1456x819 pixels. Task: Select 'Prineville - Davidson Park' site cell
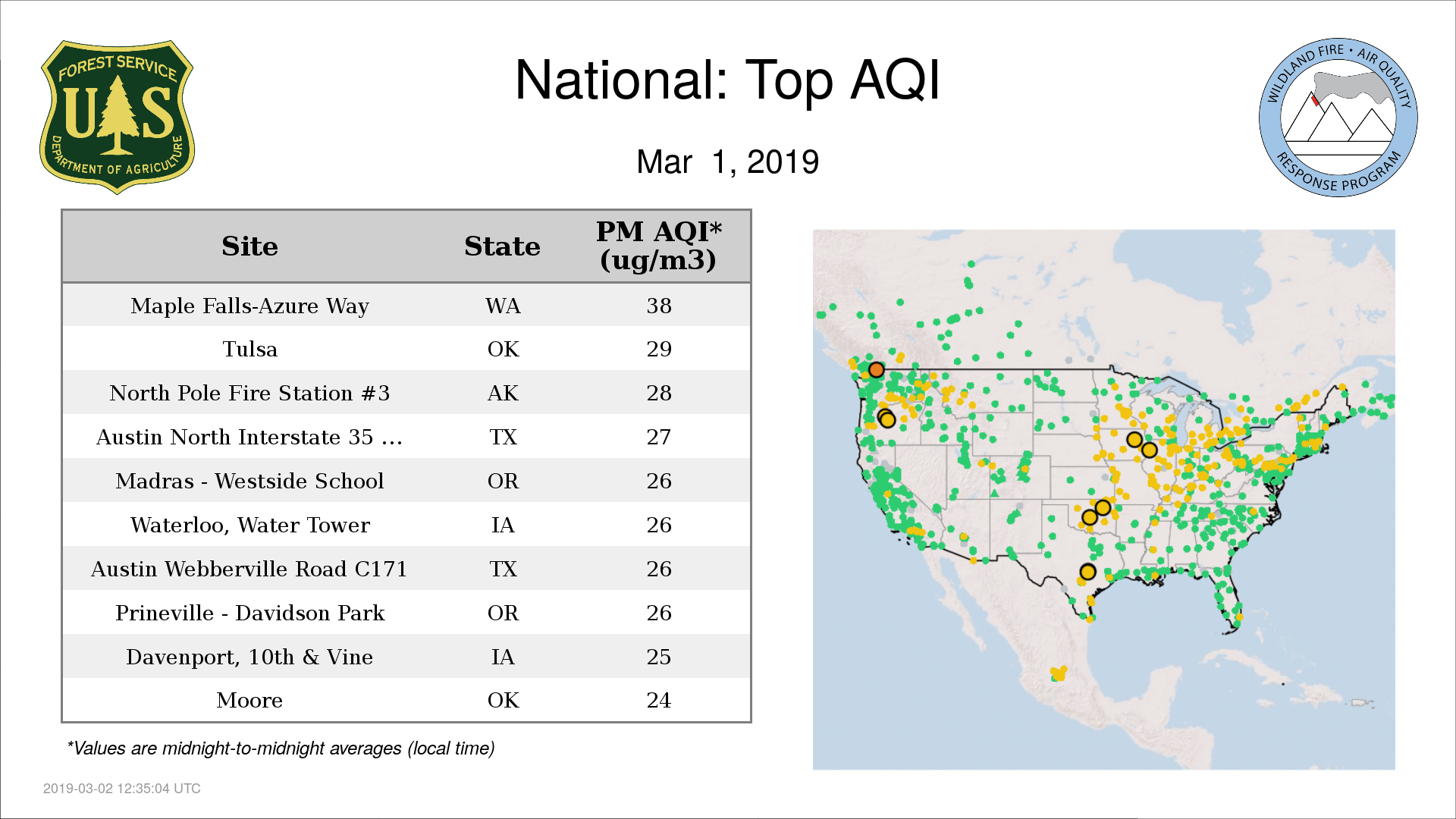point(249,613)
